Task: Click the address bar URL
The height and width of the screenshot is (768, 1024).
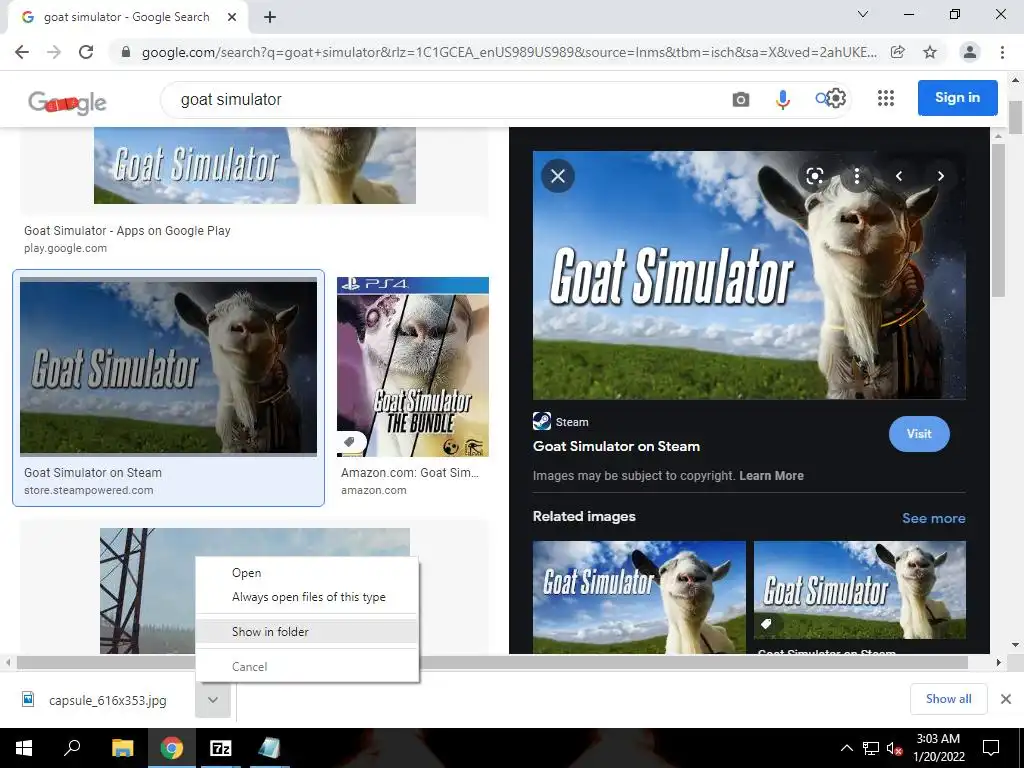Action: tap(509, 52)
